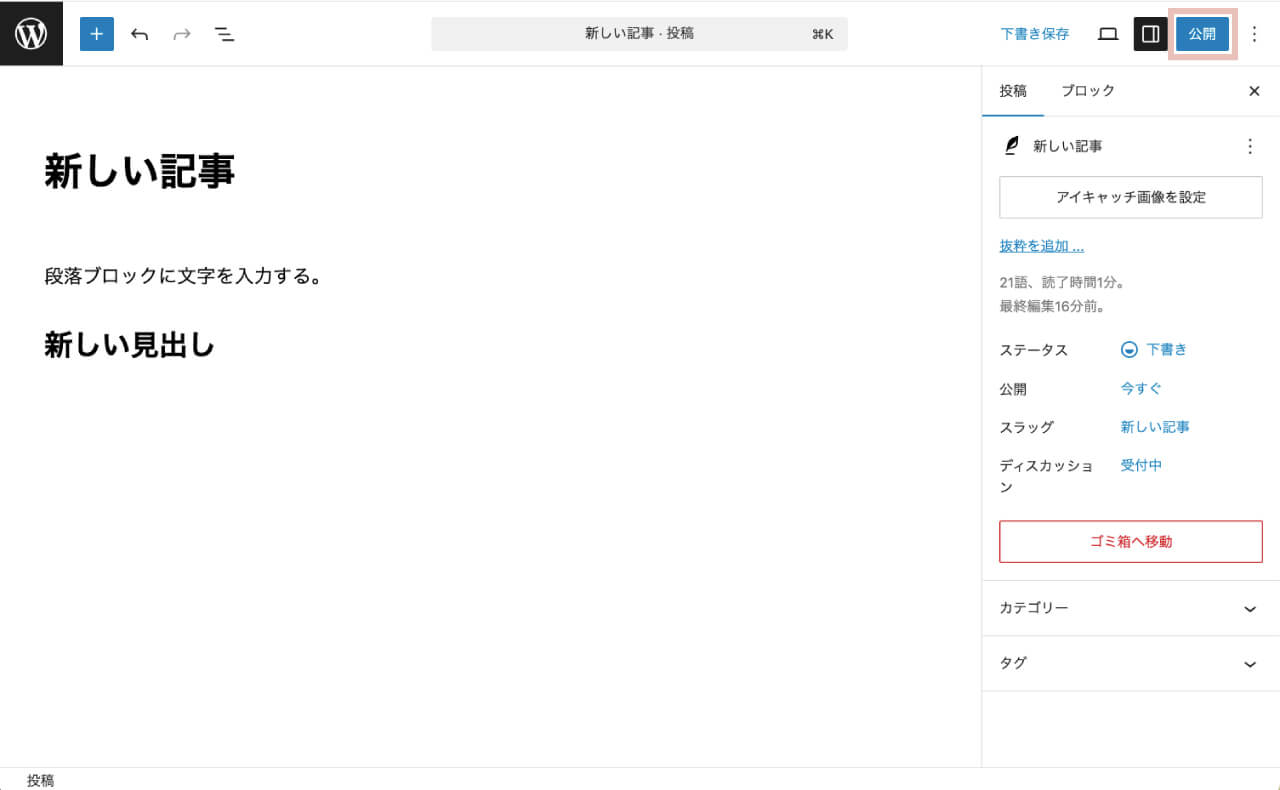Toggle the settings sidebar panel icon

pos(1150,33)
